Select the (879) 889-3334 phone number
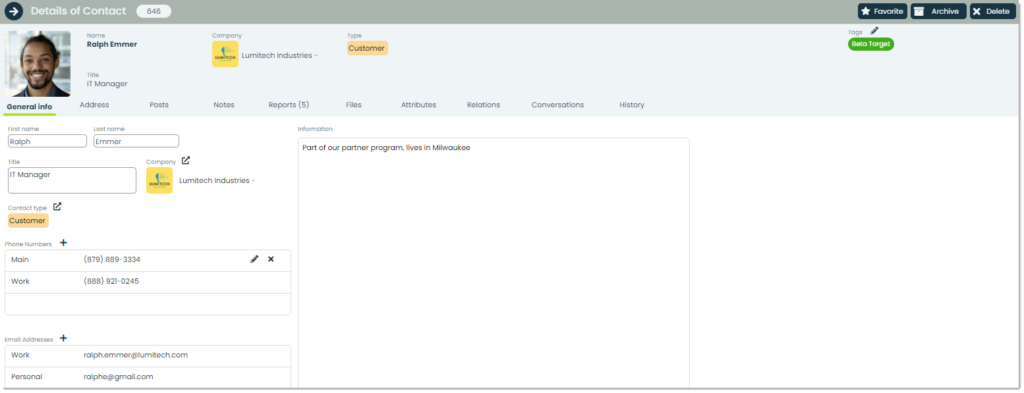This screenshot has height=393, width=1024. [112, 259]
